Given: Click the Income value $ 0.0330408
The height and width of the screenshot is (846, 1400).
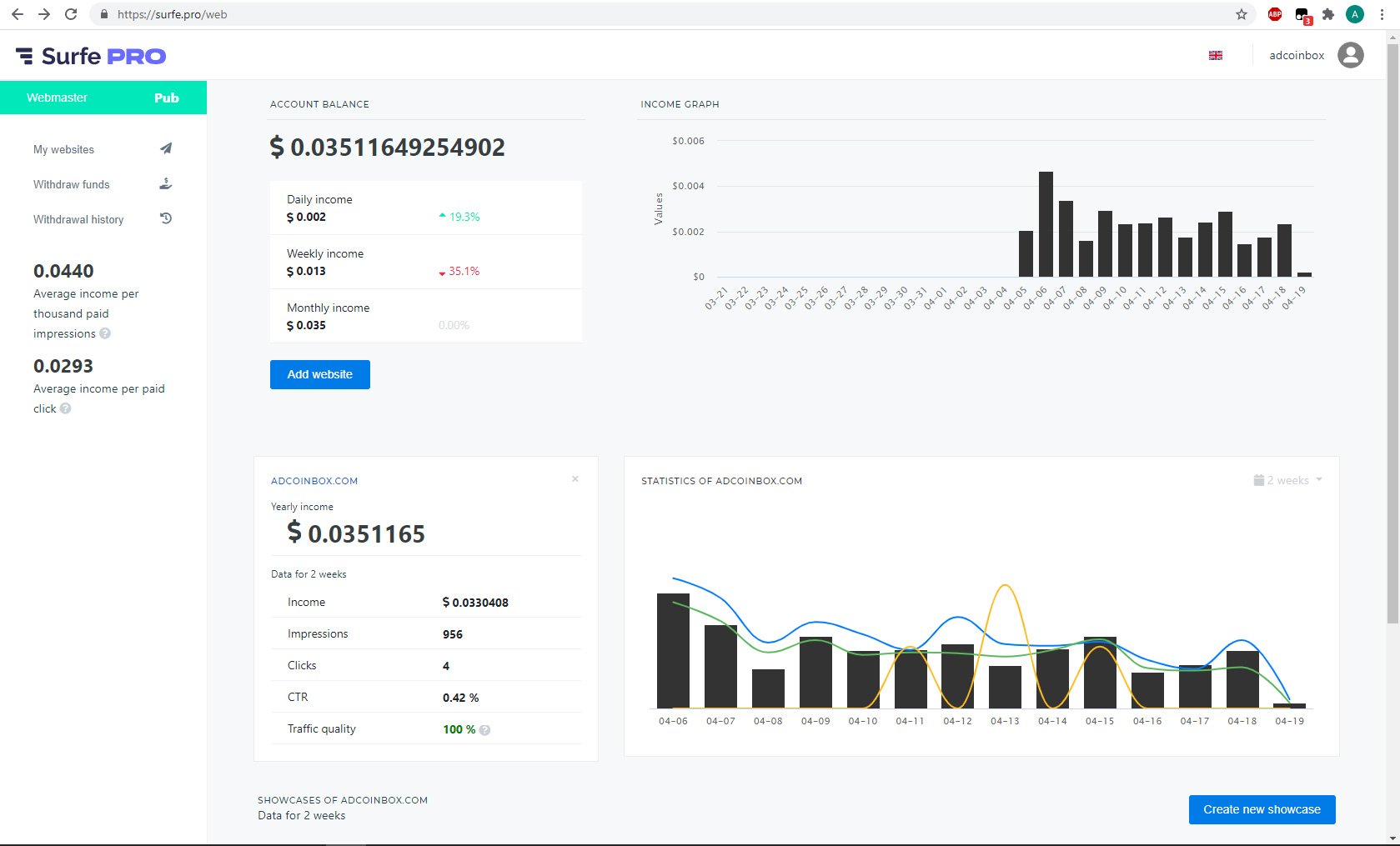Looking at the screenshot, I should [475, 603].
